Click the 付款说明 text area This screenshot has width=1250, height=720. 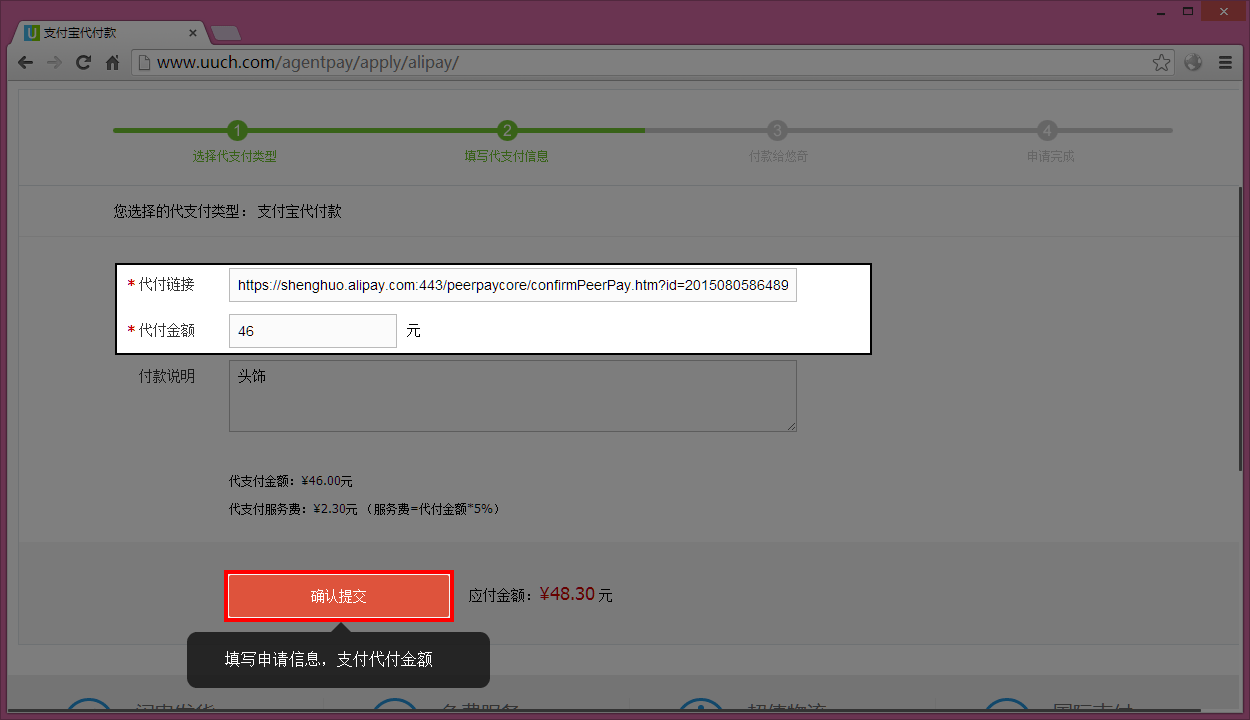(513, 396)
